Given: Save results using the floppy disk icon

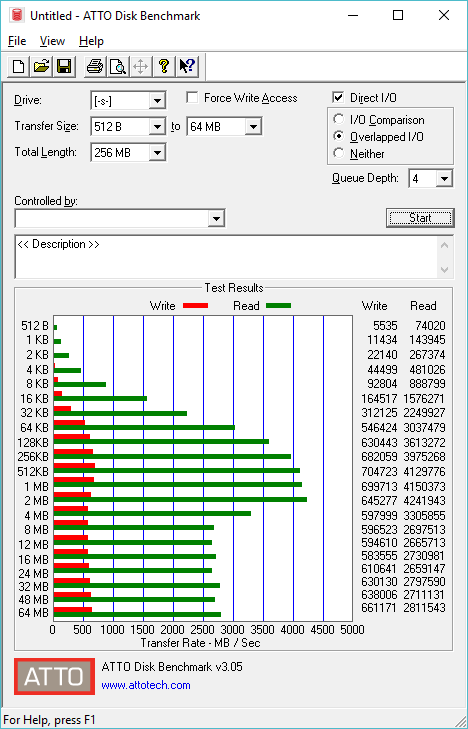Looking at the screenshot, I should (x=64, y=66).
